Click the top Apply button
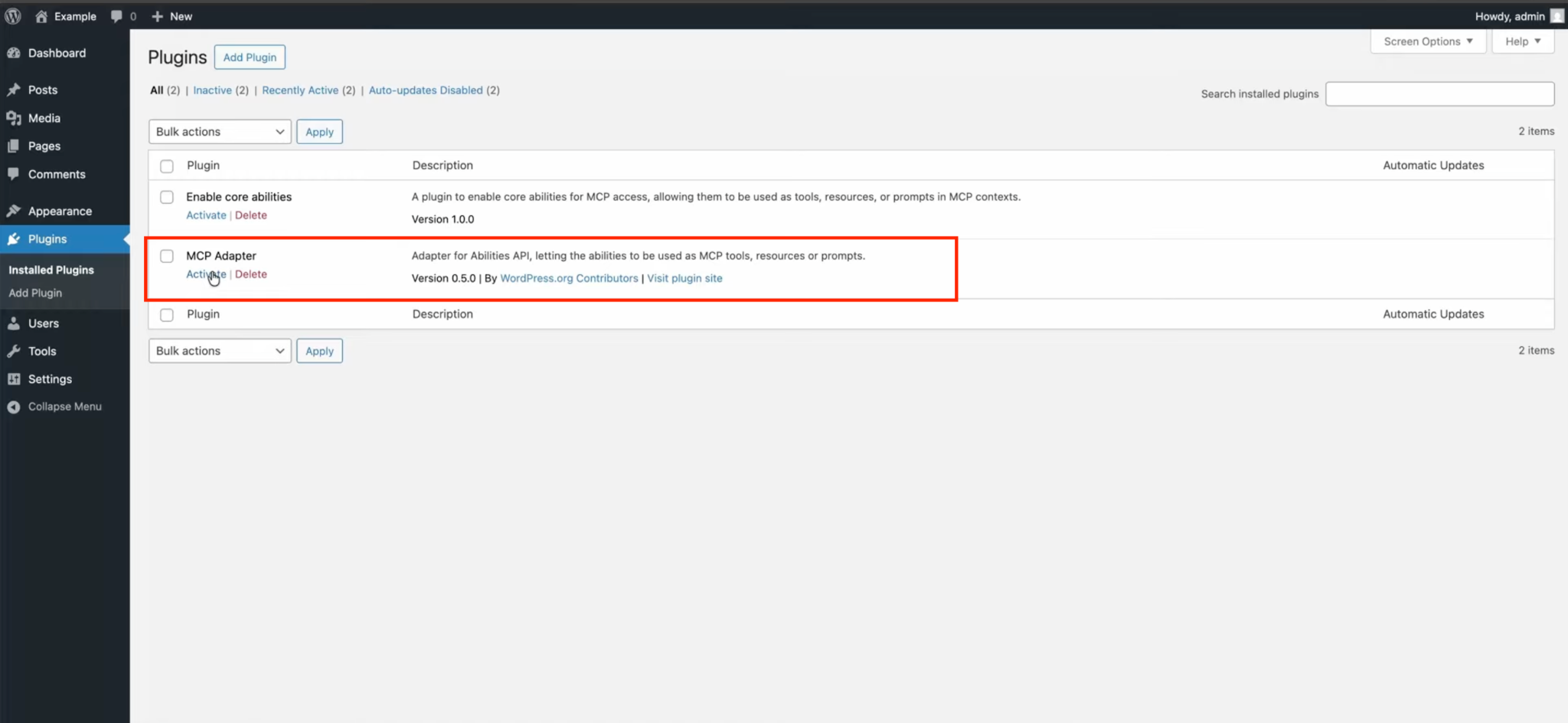The height and width of the screenshot is (723, 1568). click(x=319, y=132)
